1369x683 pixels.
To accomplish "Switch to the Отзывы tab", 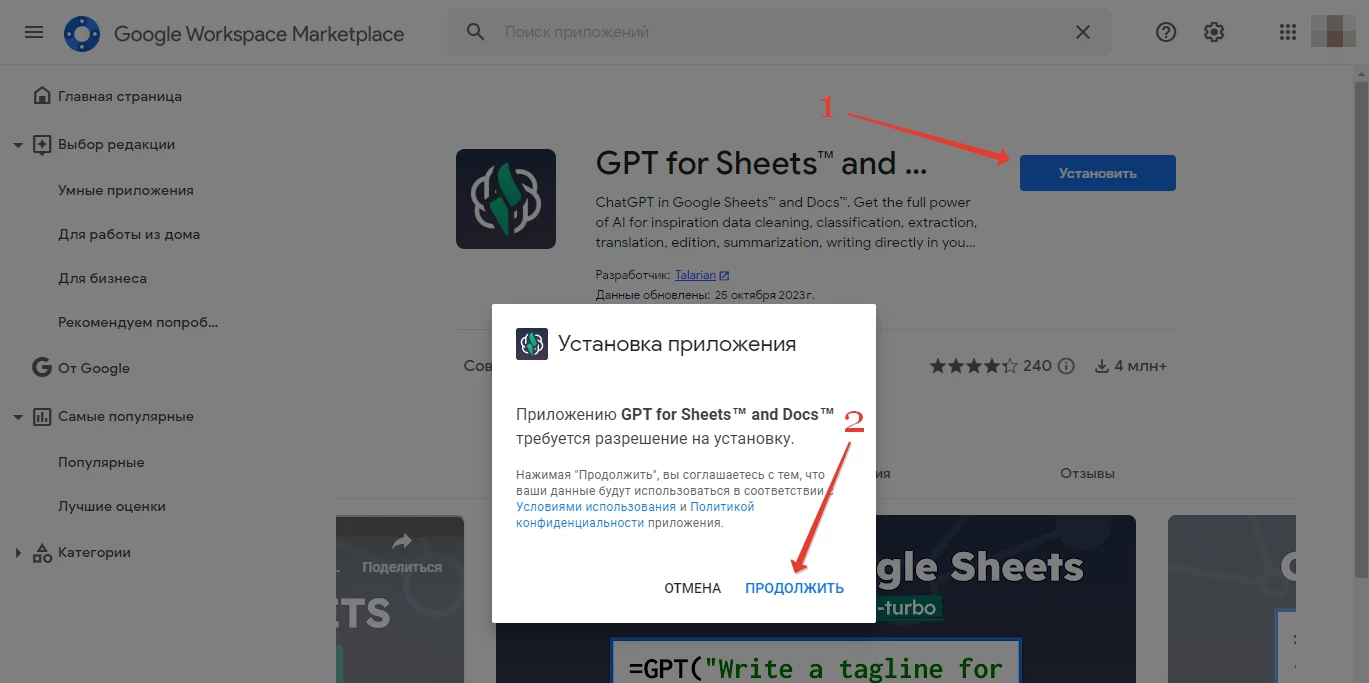I will pos(1087,473).
